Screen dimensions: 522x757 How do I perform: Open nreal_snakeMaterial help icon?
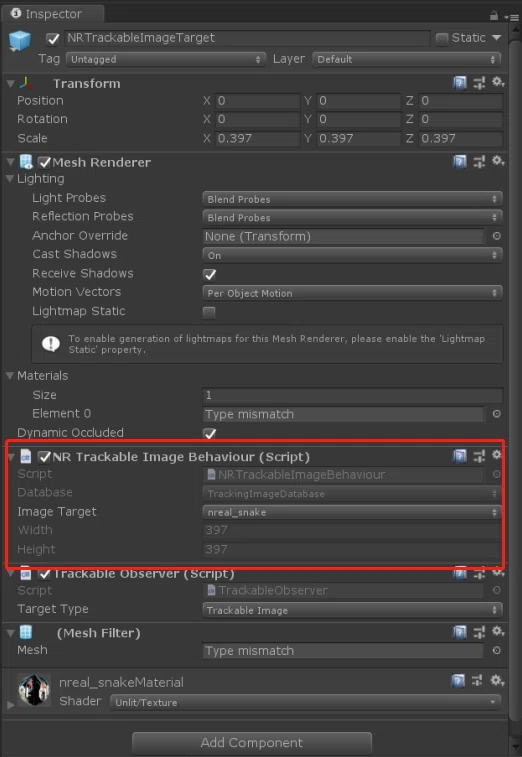[459, 681]
